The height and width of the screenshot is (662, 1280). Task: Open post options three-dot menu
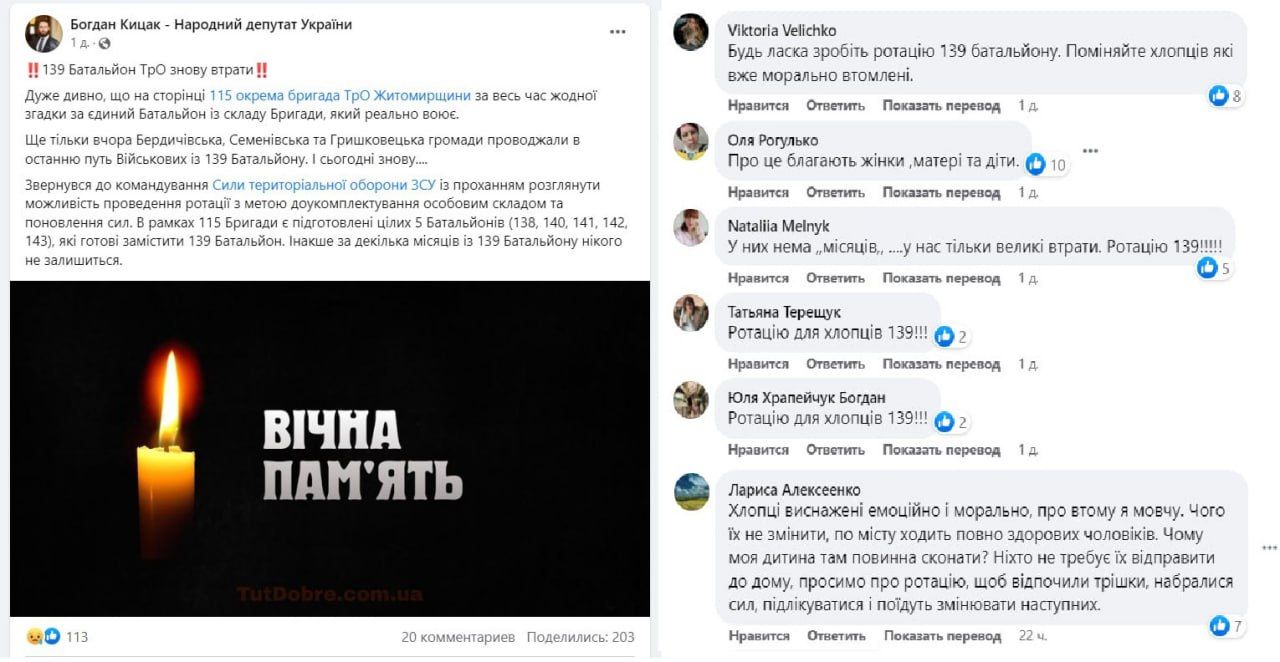coord(618,32)
